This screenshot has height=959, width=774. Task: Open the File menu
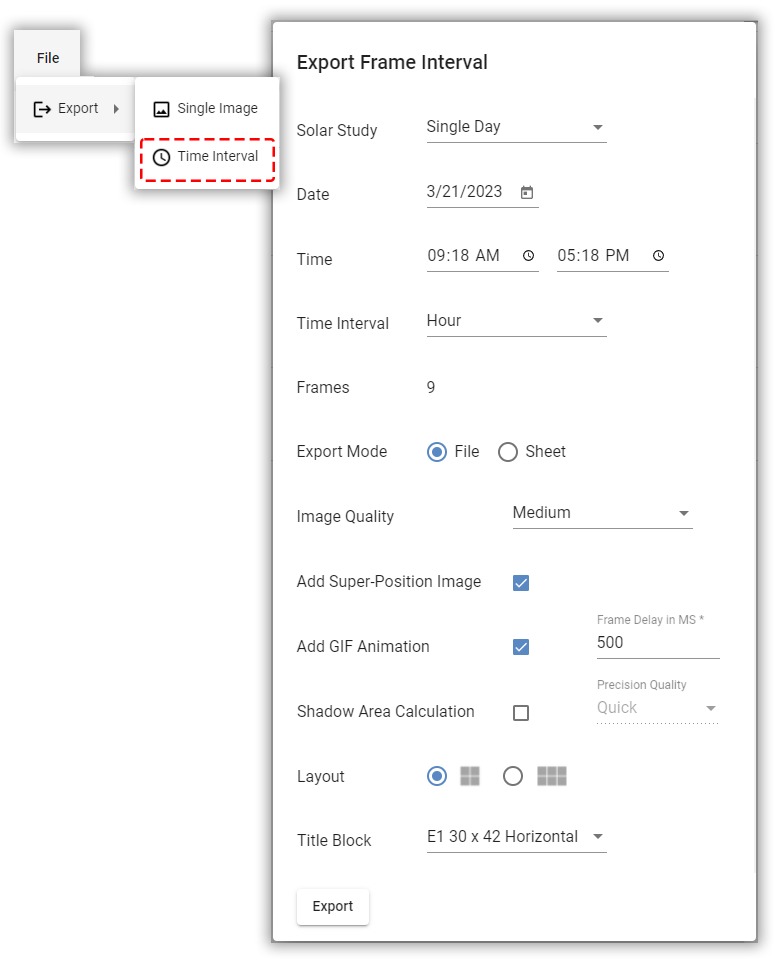tap(47, 56)
